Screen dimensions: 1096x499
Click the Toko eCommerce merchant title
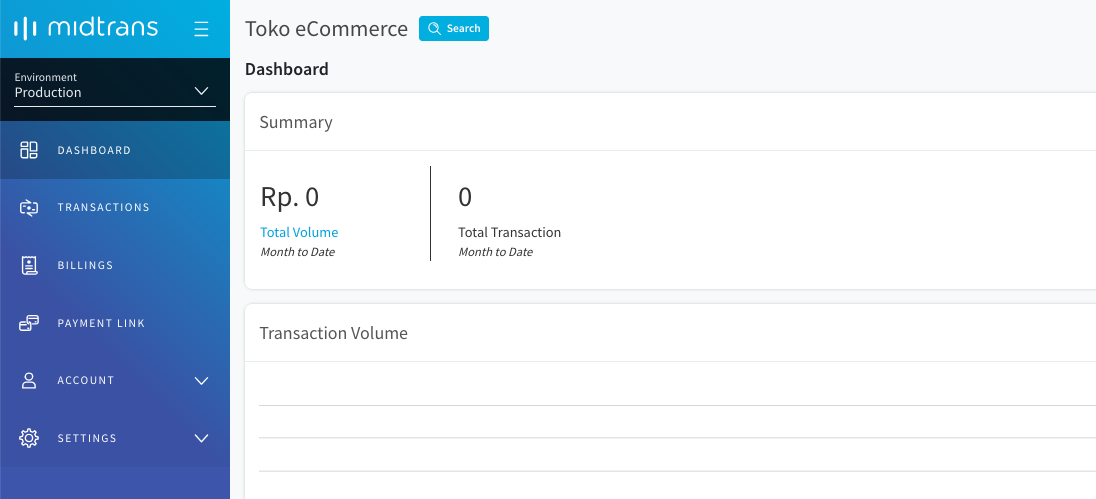[326, 29]
